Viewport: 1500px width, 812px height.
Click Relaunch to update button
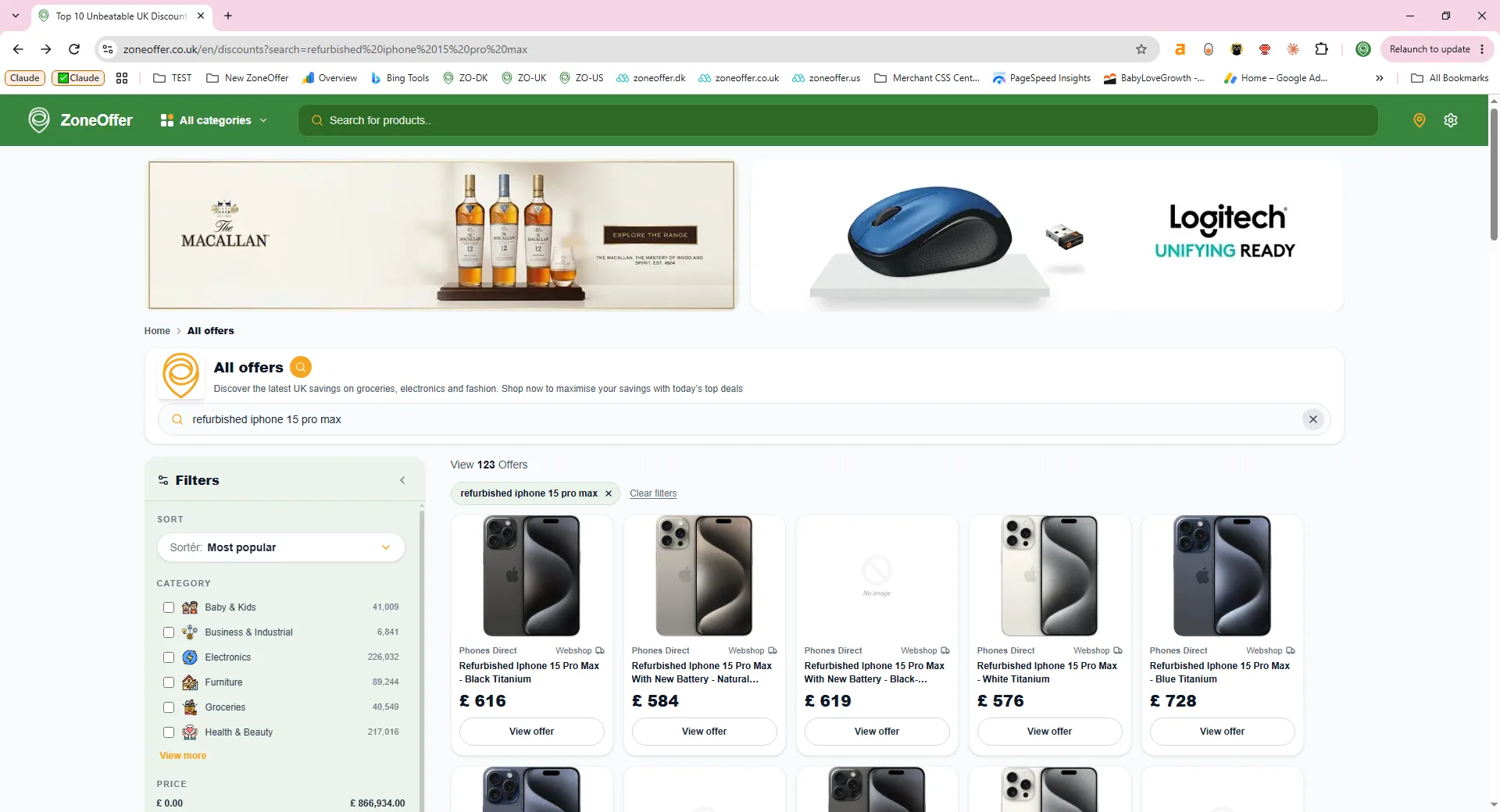tap(1430, 49)
